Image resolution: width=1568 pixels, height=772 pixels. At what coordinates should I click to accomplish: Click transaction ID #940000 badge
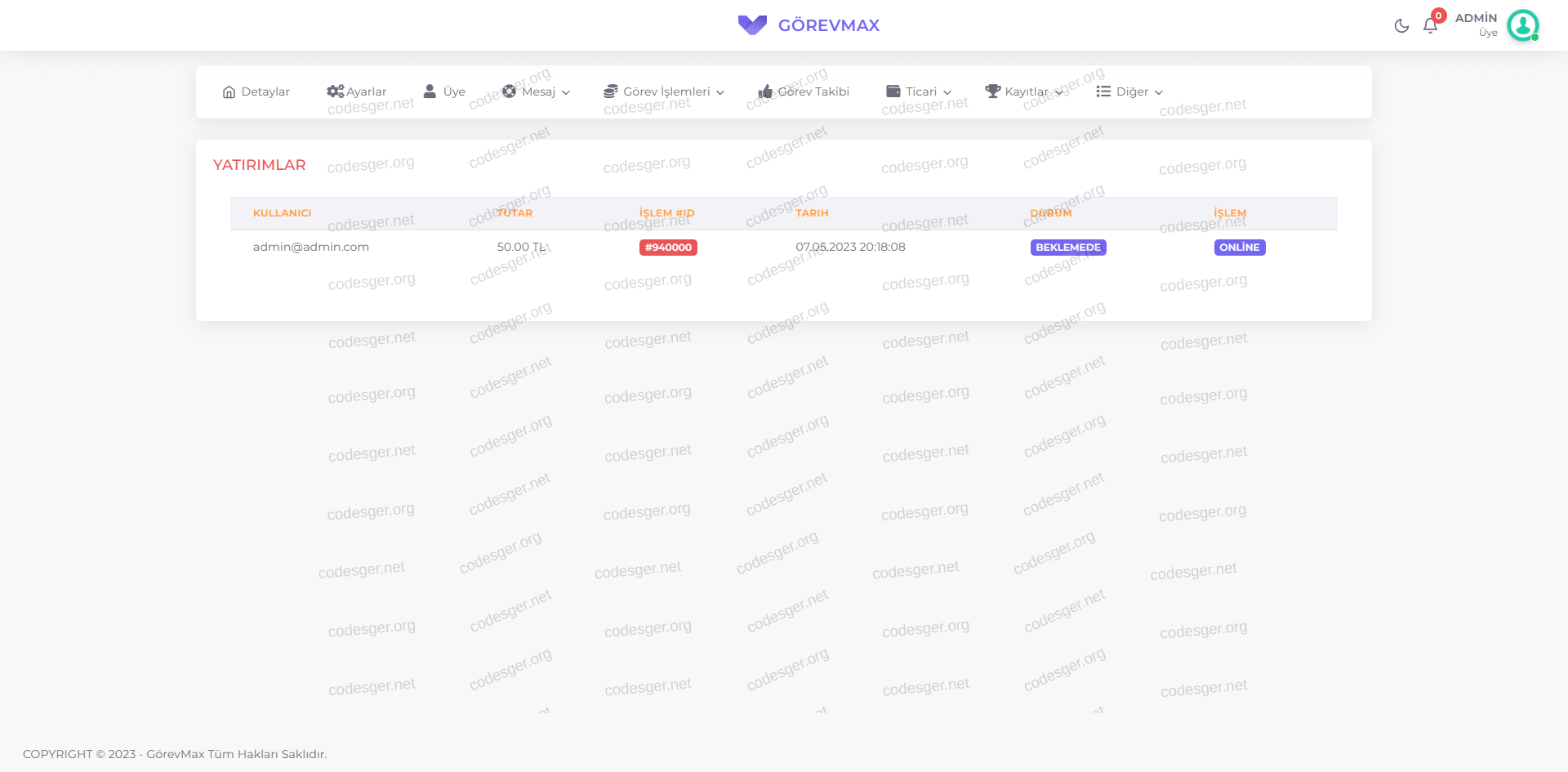click(x=668, y=248)
